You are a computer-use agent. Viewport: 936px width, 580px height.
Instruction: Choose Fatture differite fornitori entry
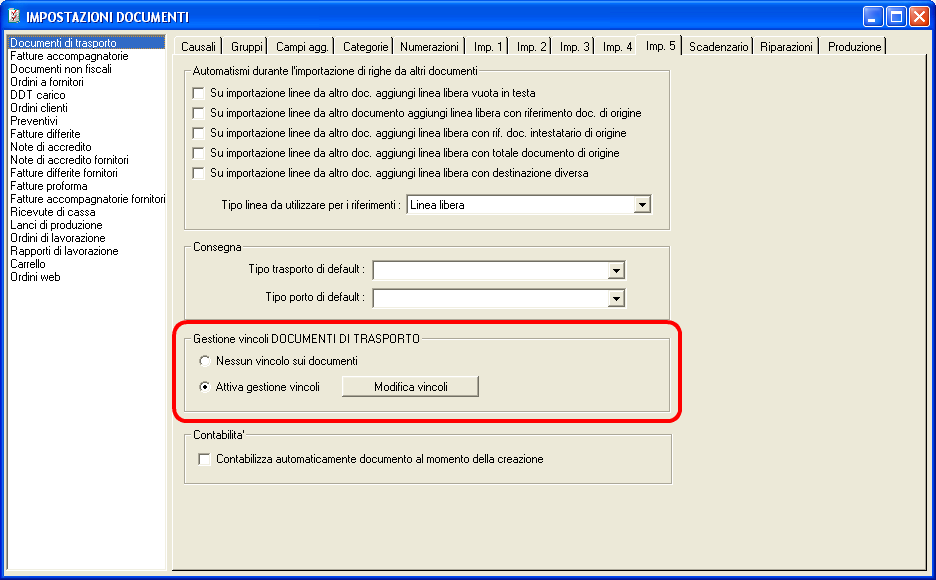click(x=87, y=173)
